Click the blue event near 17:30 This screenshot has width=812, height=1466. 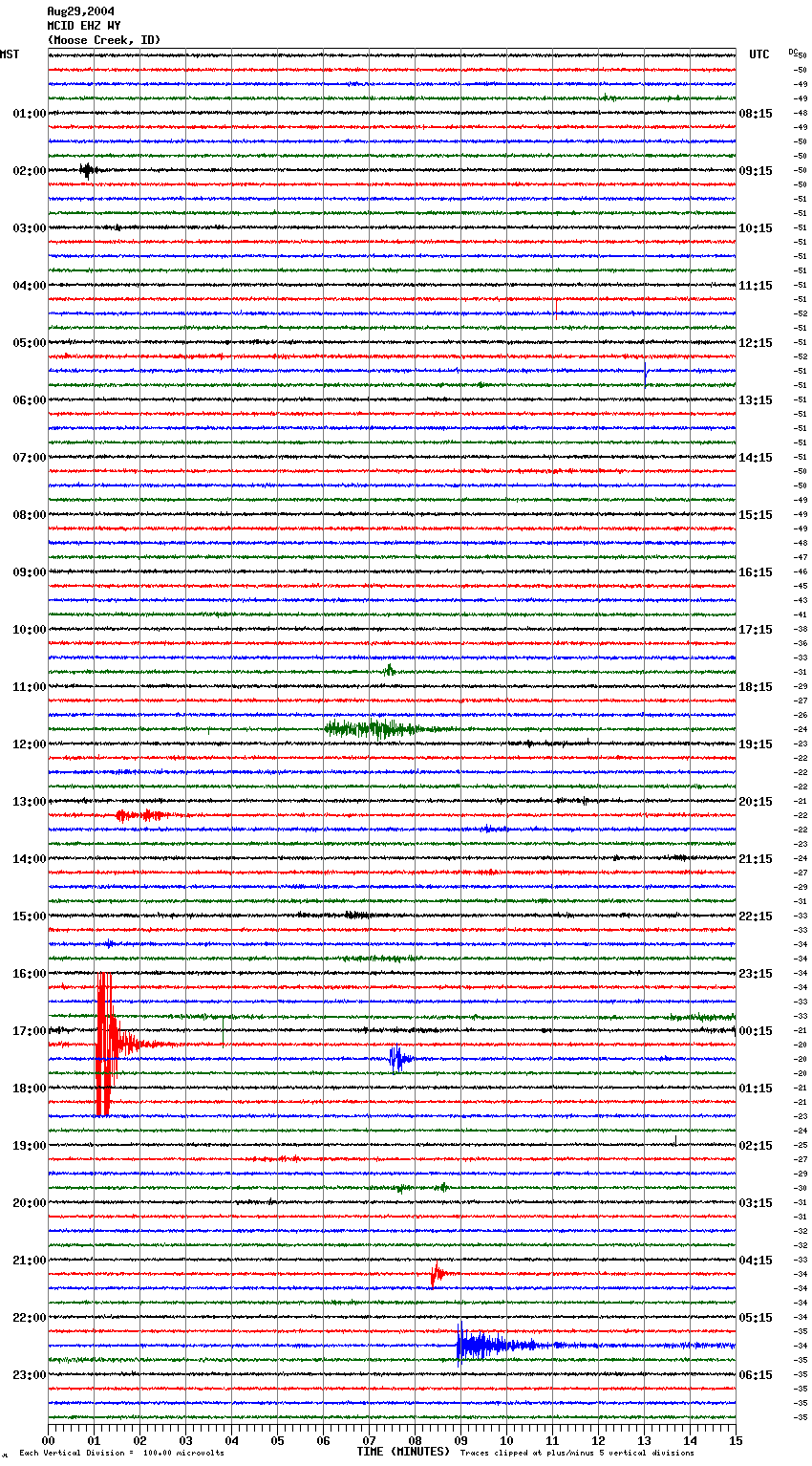pyautogui.click(x=399, y=1059)
